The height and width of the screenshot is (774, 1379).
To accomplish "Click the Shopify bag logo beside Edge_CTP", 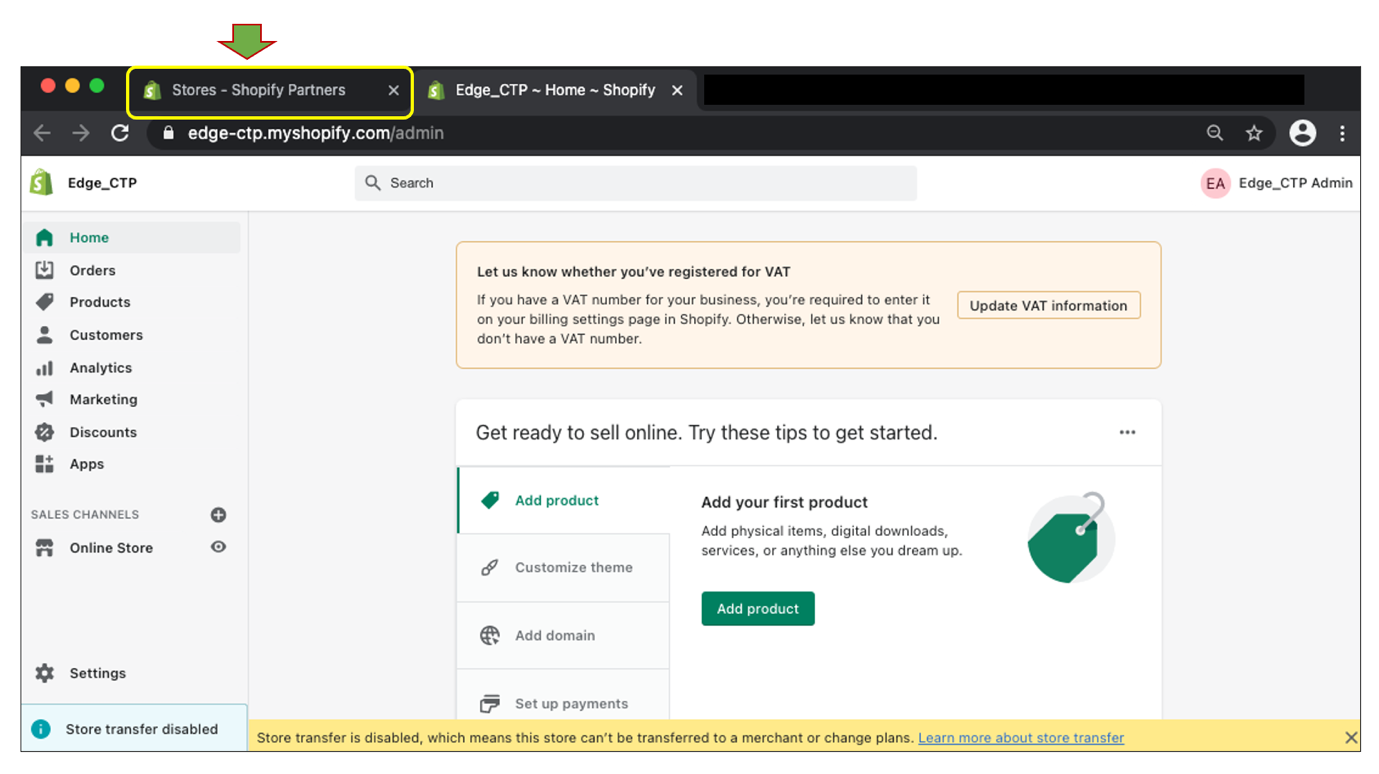I will pyautogui.click(x=41, y=182).
